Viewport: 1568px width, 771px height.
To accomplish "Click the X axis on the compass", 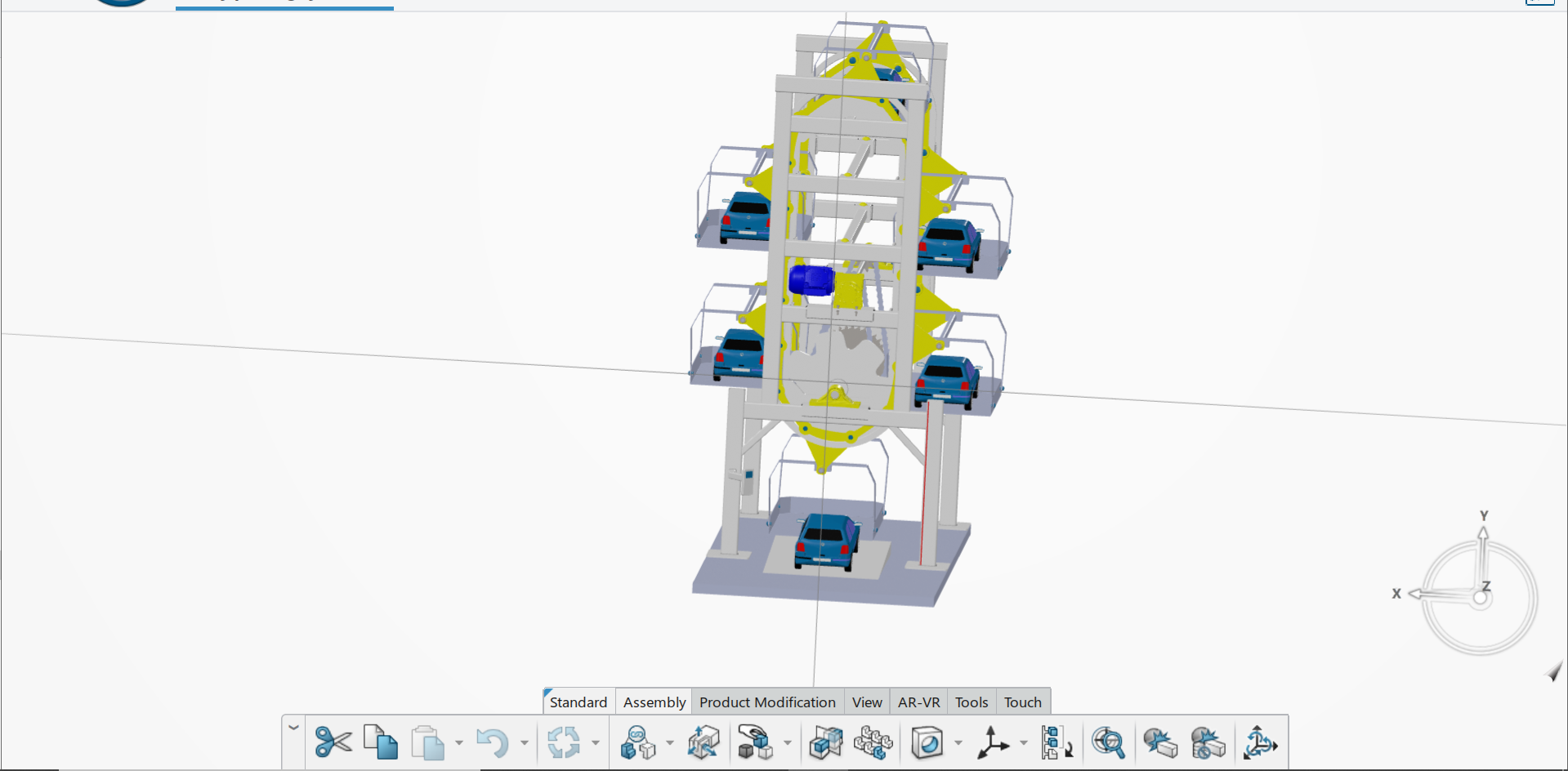I will [x=1438, y=594].
